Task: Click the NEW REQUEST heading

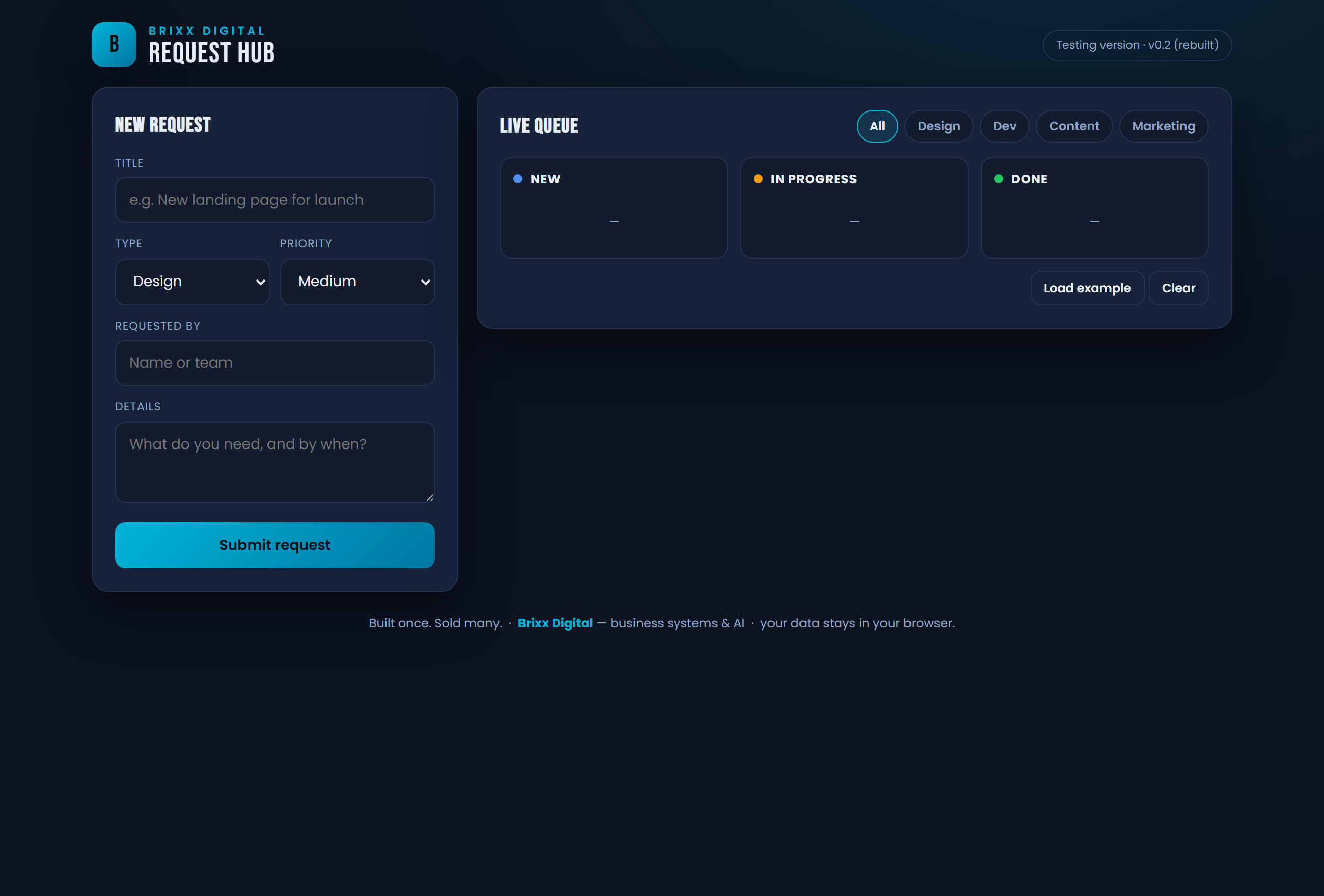Action: point(162,125)
